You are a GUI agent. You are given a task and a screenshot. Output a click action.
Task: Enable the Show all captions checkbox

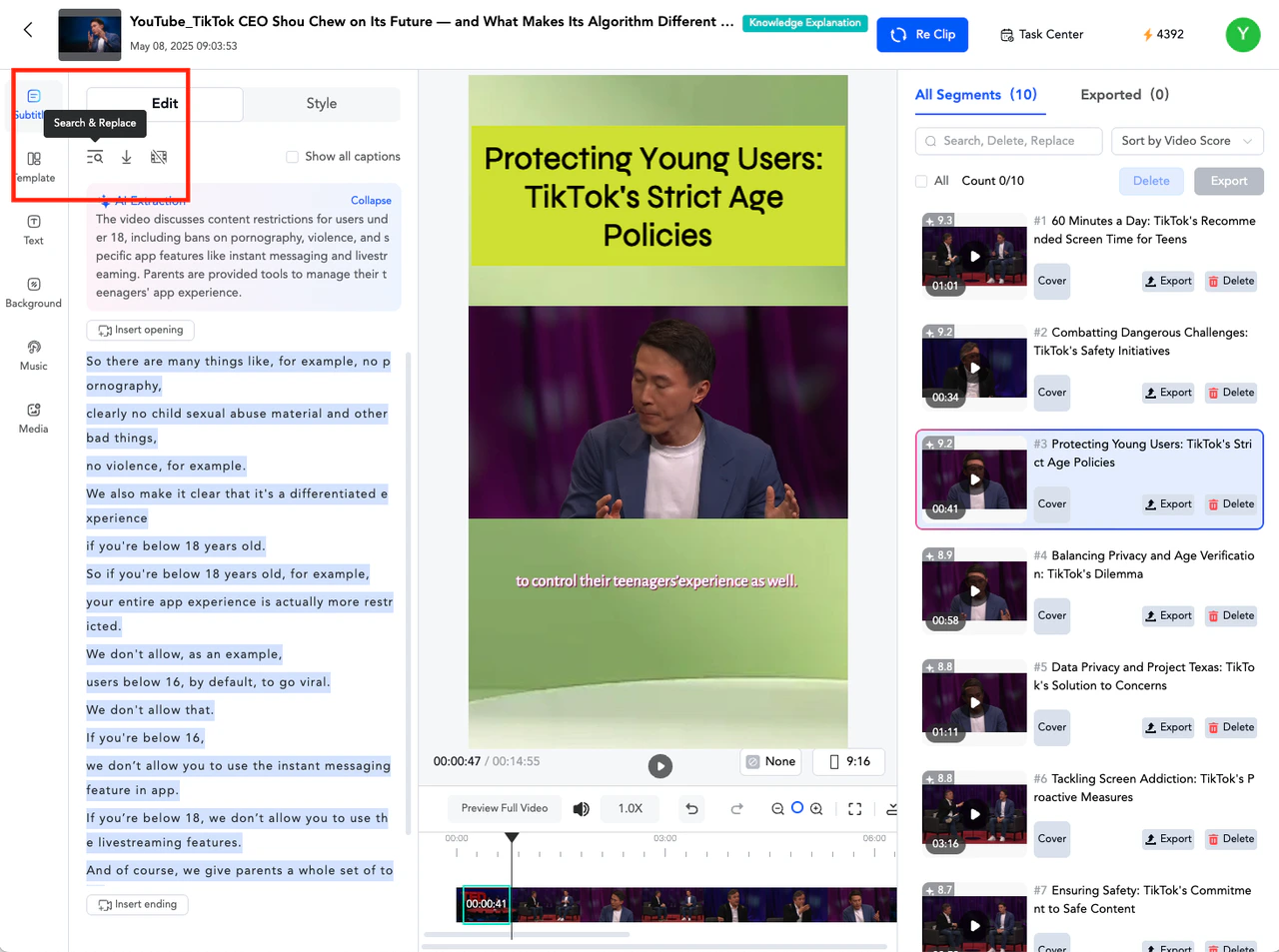292,157
